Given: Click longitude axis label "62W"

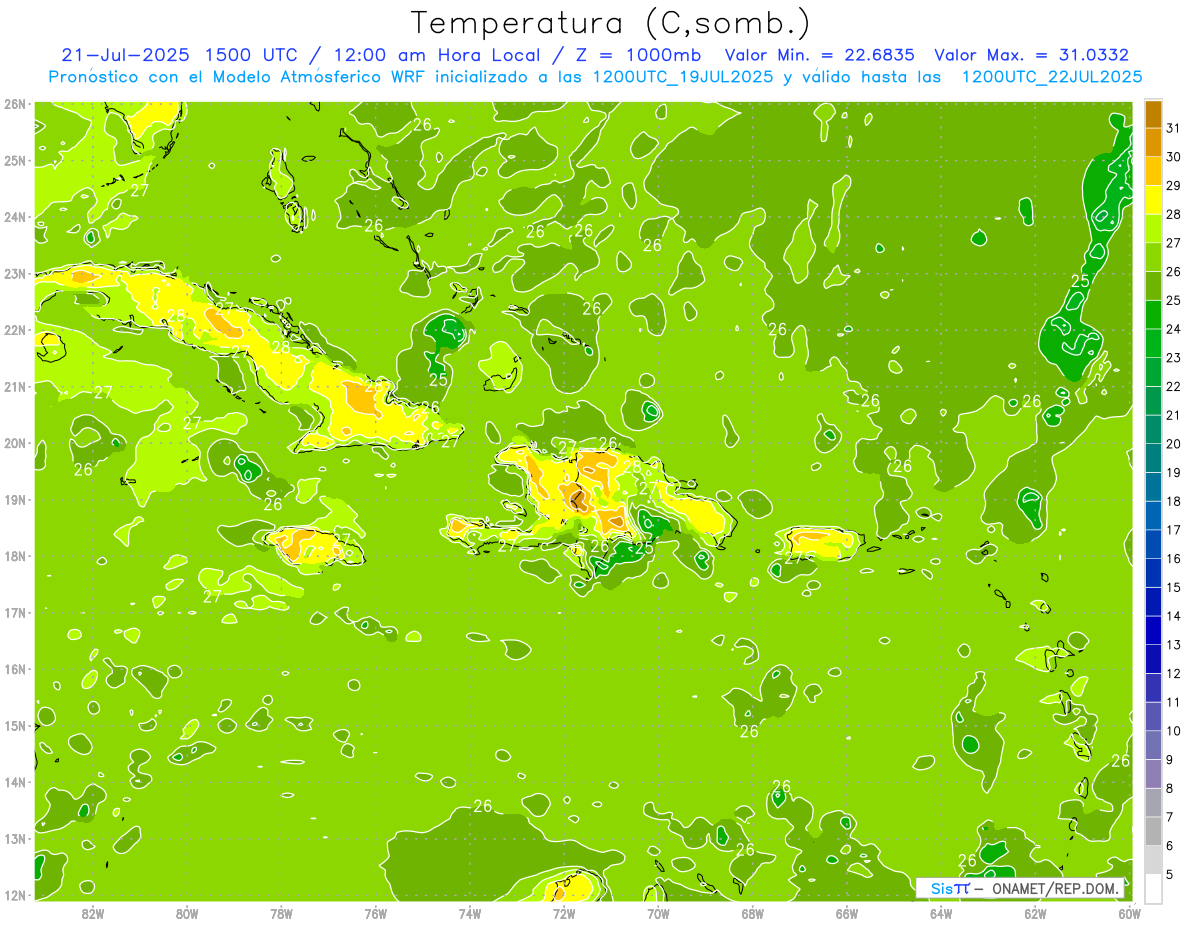Looking at the screenshot, I should [1035, 912].
